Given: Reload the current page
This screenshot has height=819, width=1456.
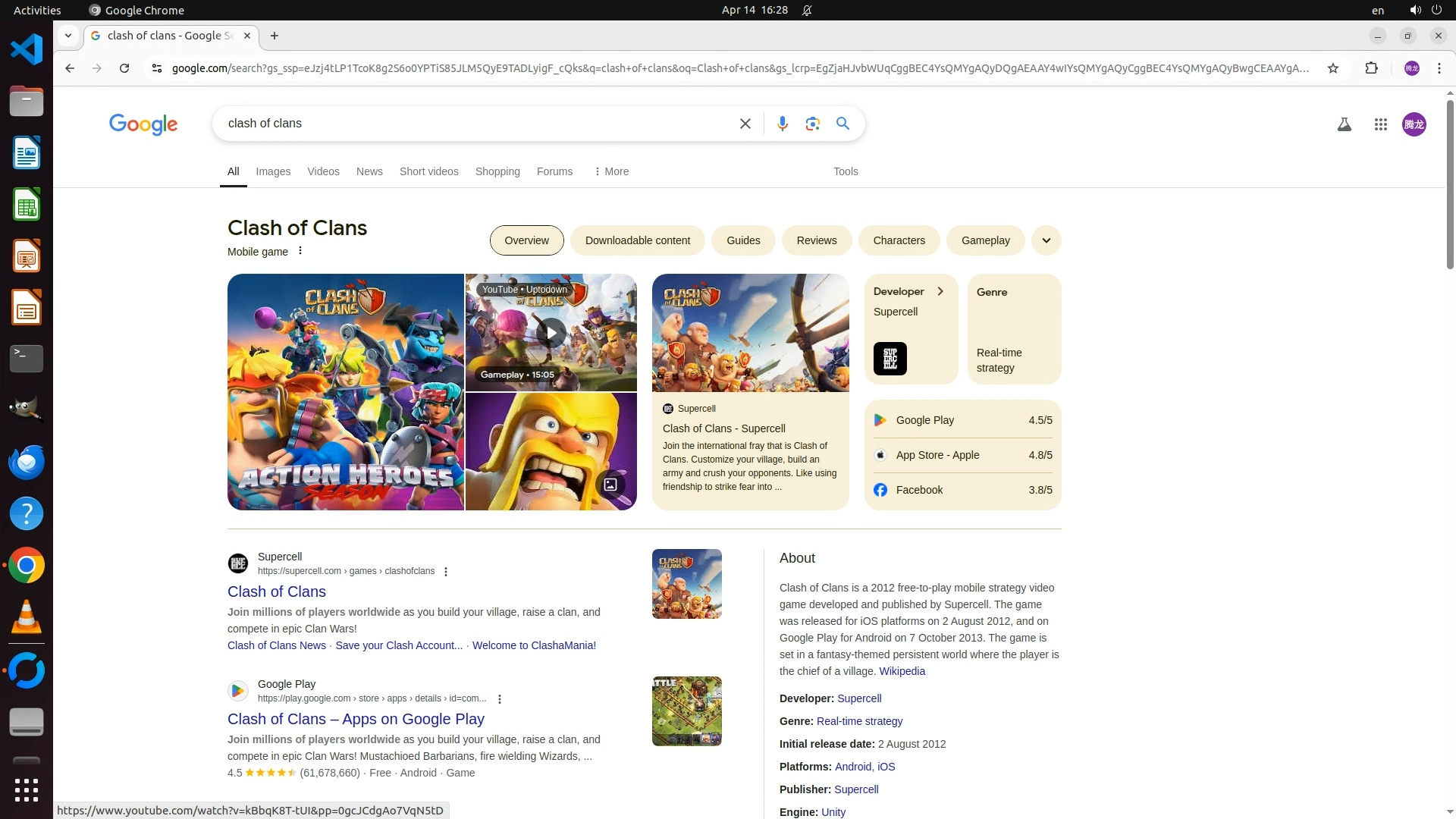Looking at the screenshot, I should [x=124, y=68].
